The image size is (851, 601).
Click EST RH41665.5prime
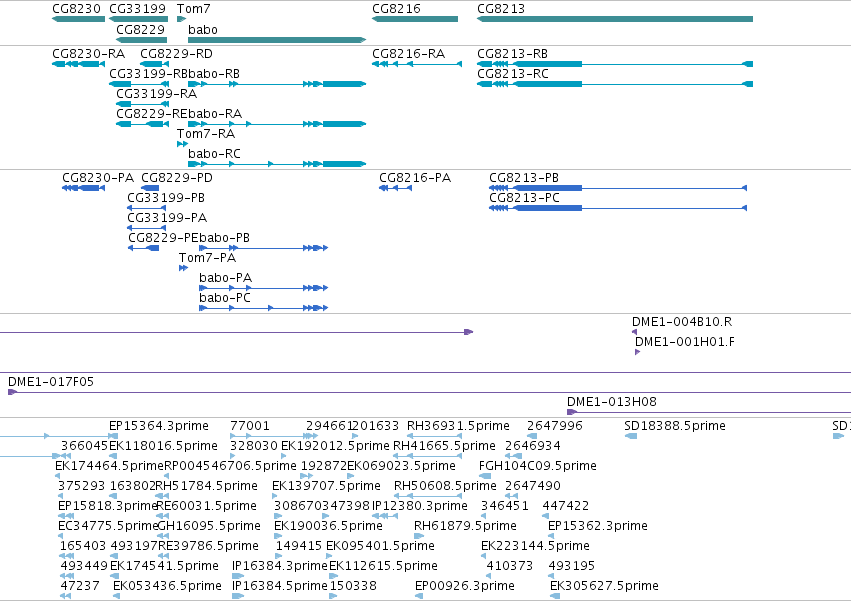click(444, 446)
